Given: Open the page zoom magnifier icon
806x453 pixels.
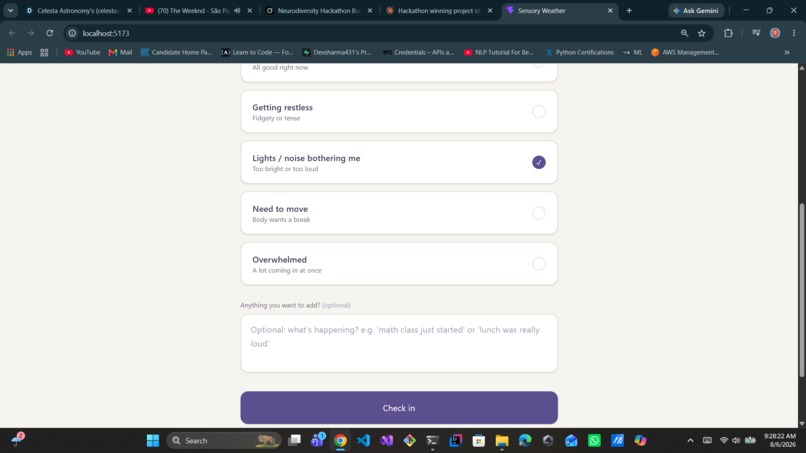Looking at the screenshot, I should tap(684, 33).
